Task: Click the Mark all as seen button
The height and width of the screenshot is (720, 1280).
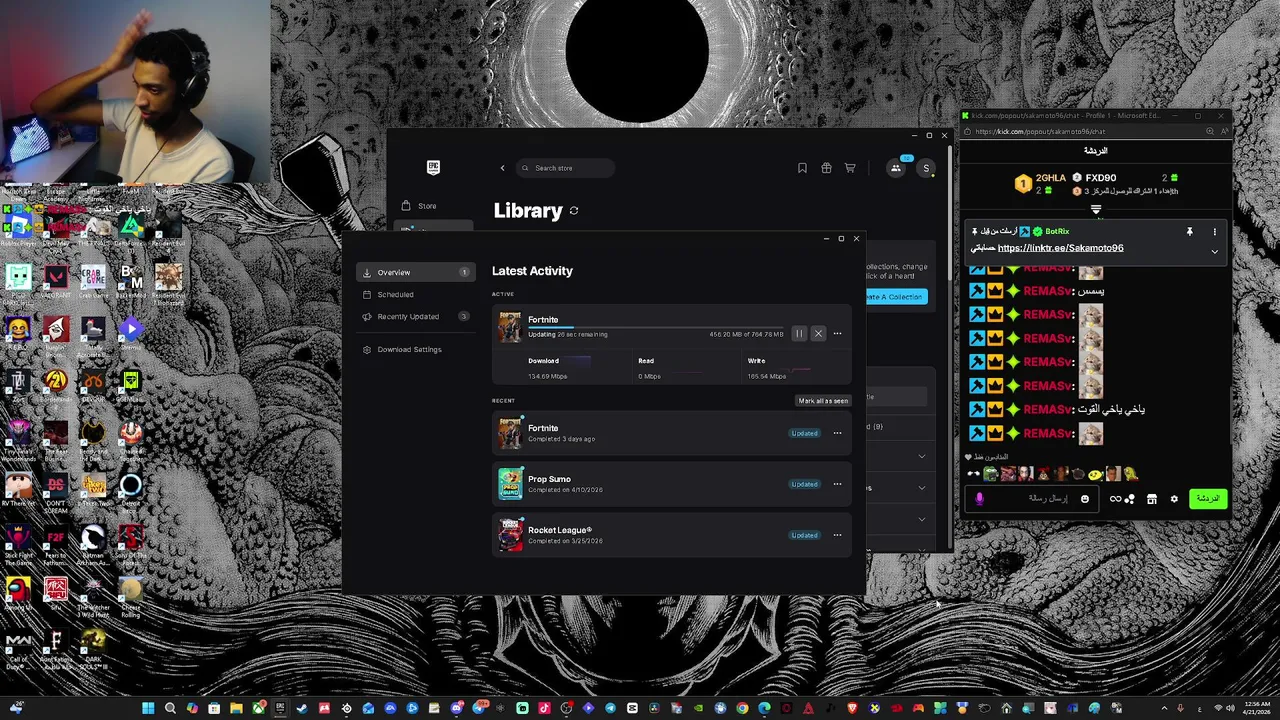Action: 823,401
